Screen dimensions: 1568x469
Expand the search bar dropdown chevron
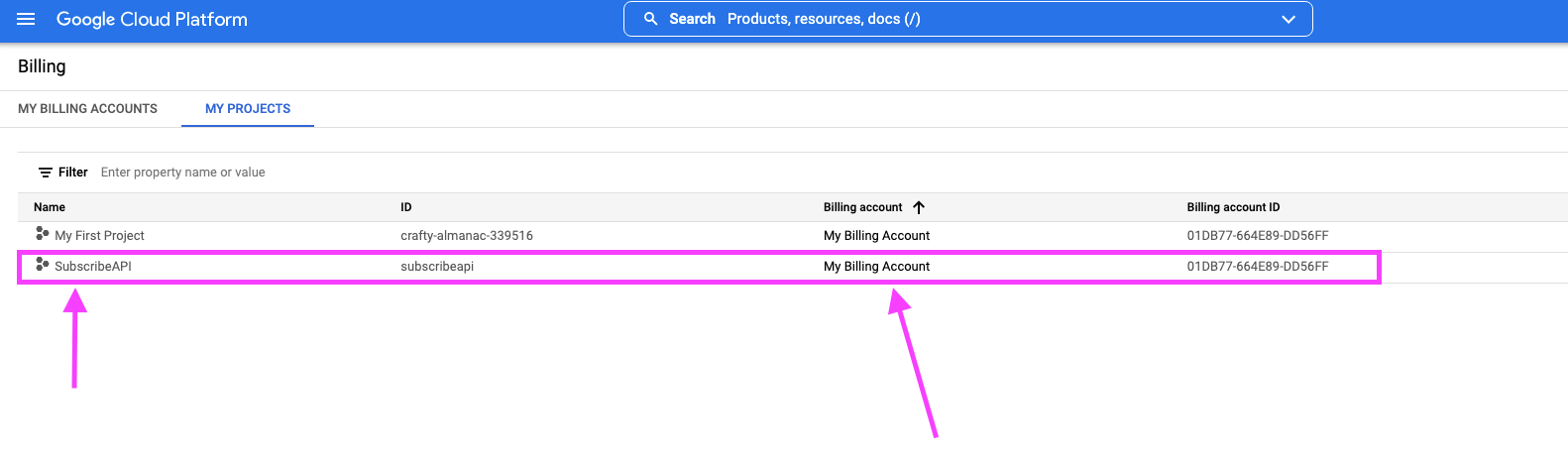[x=1288, y=19]
